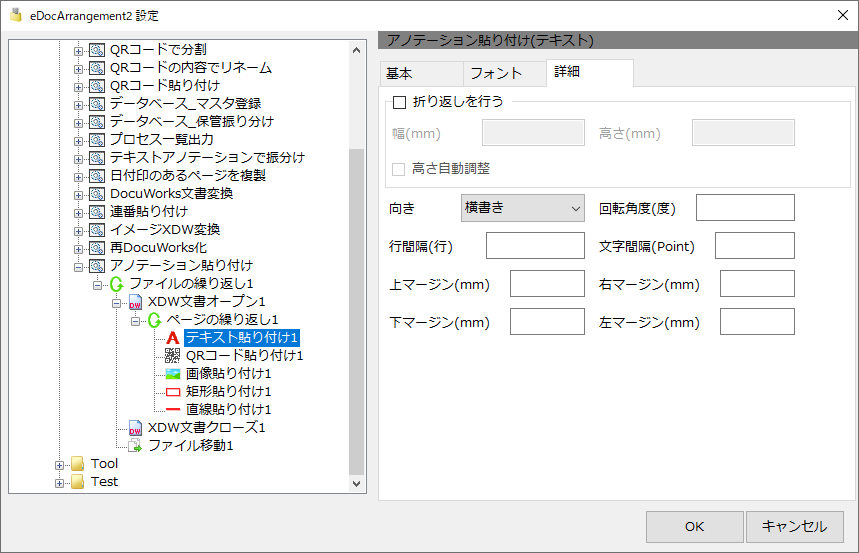Expand the Tool folder node
Viewport: 859px width, 553px height.
tap(59, 466)
